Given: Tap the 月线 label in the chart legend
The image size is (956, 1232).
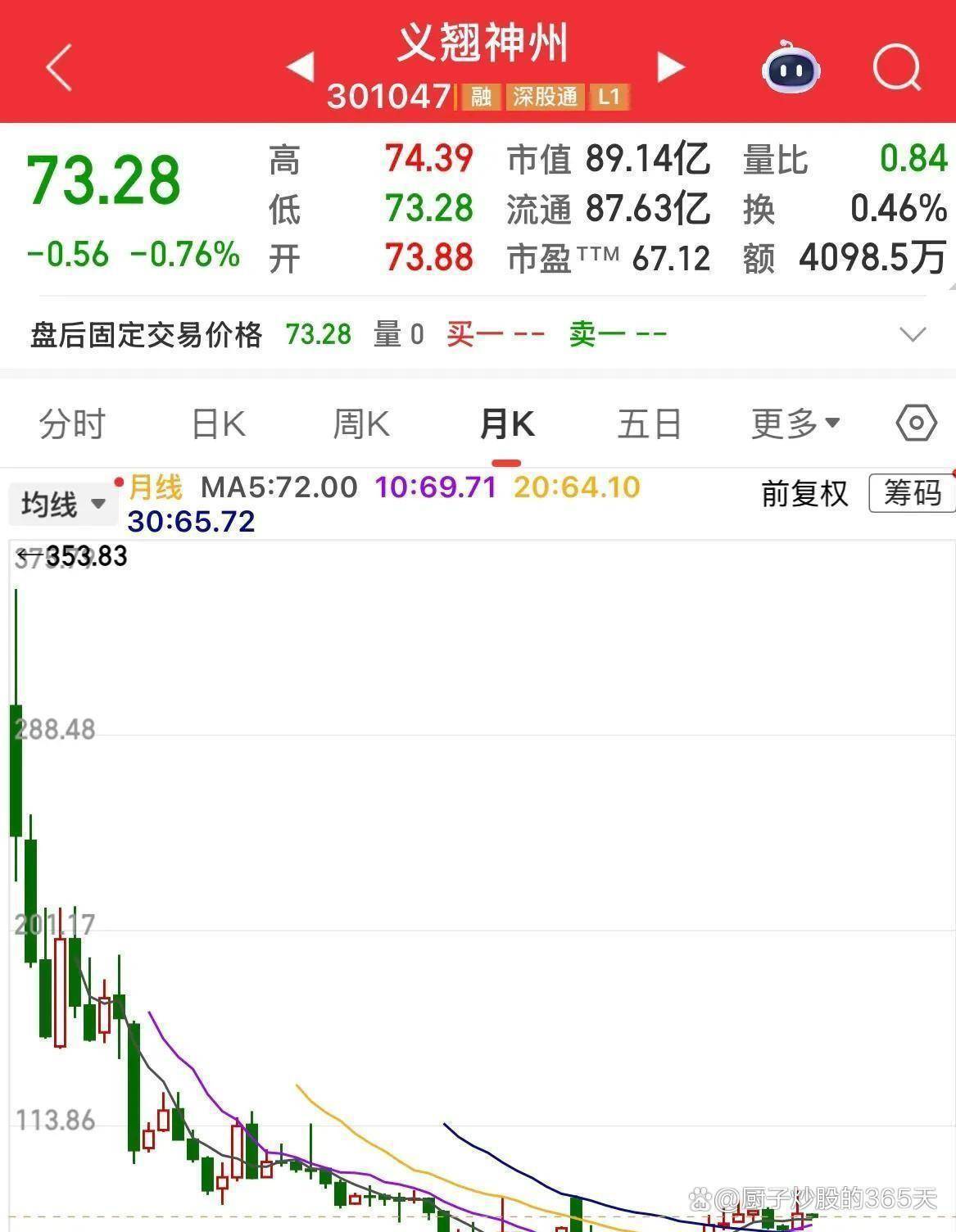Looking at the screenshot, I should pos(156,487).
